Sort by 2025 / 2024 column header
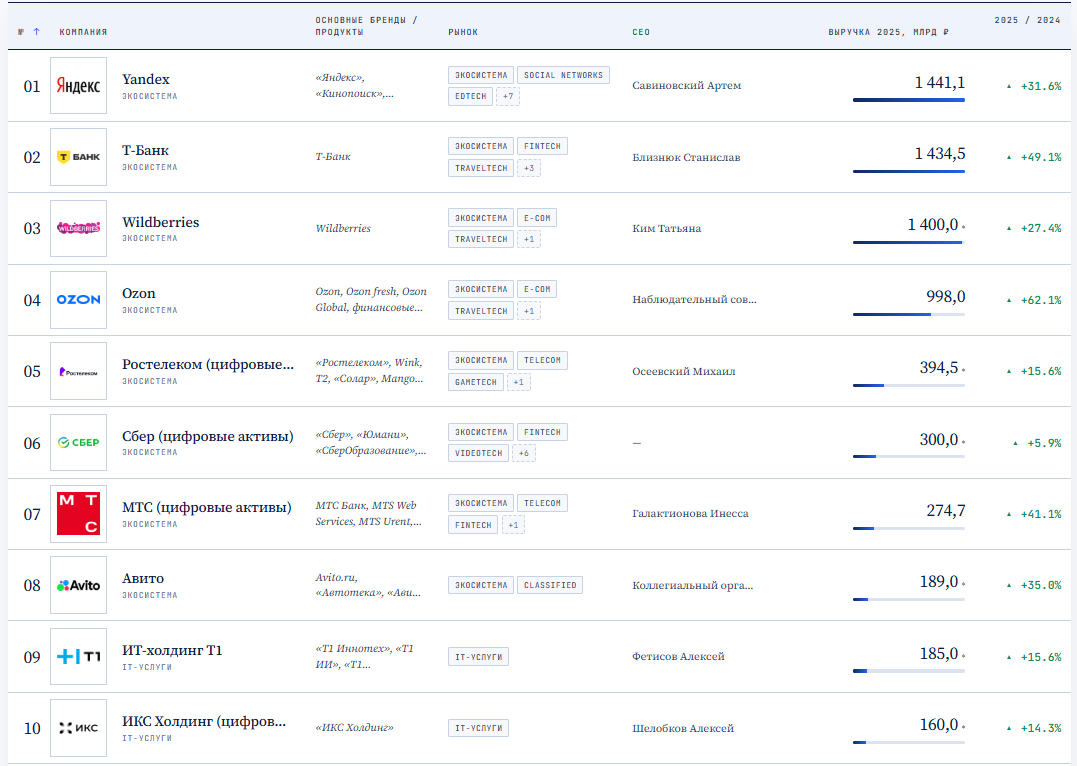 pos(1028,20)
